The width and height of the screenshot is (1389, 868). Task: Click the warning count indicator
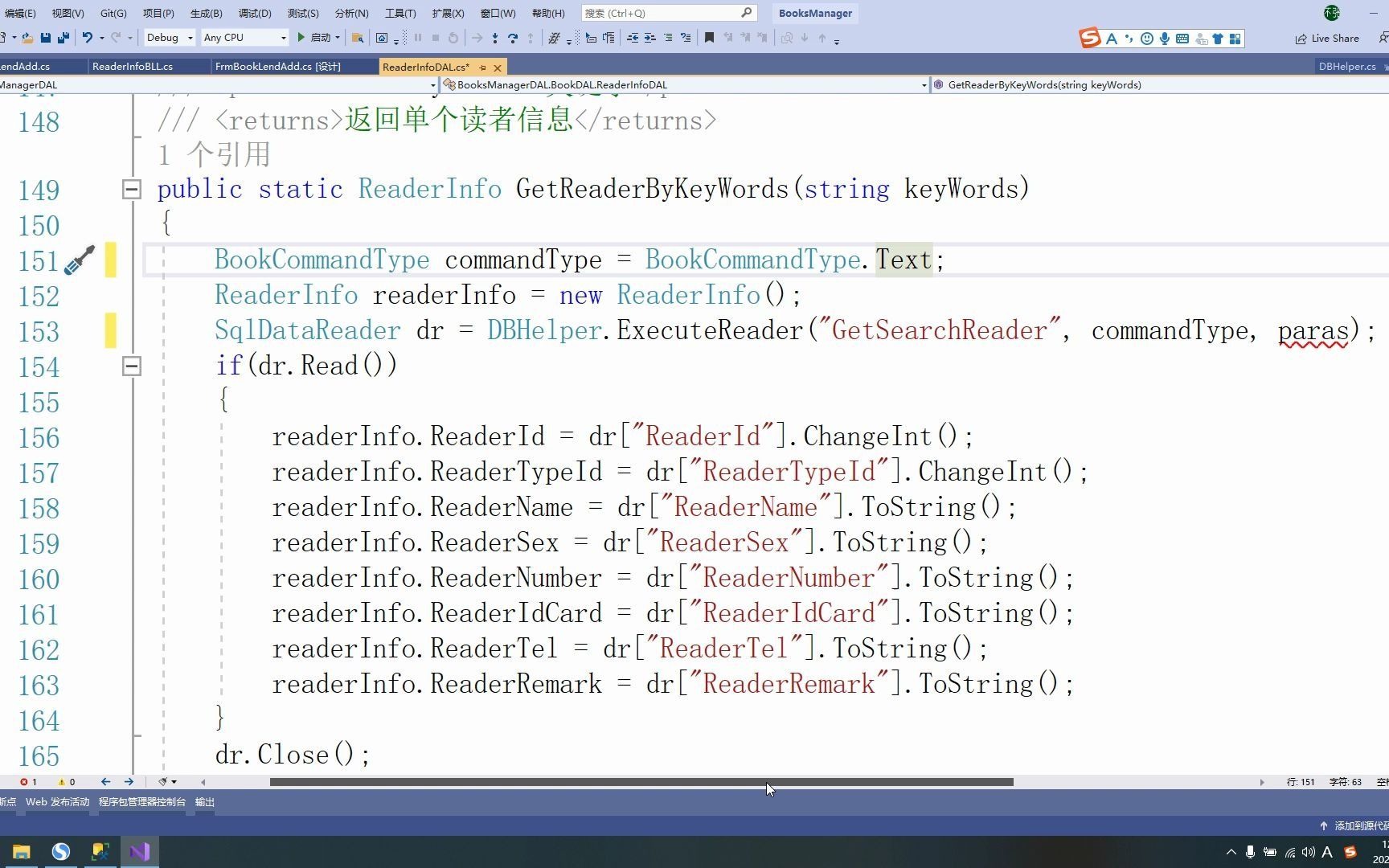[67, 782]
